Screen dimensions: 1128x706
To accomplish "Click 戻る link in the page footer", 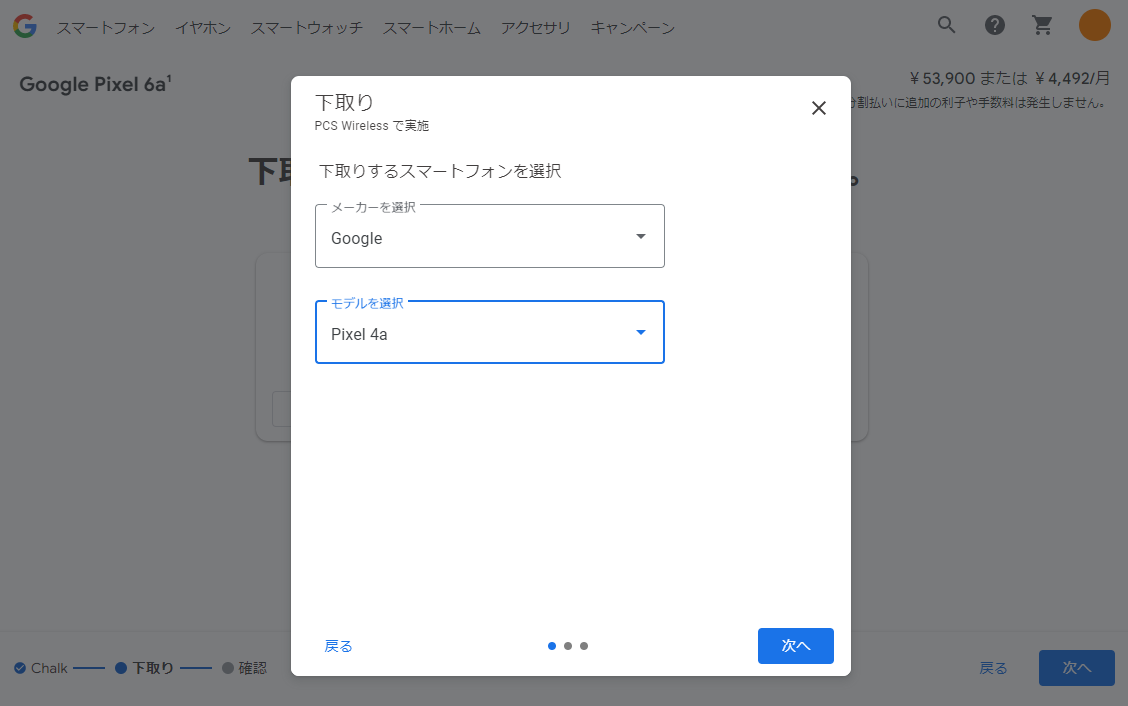I will pos(993,668).
